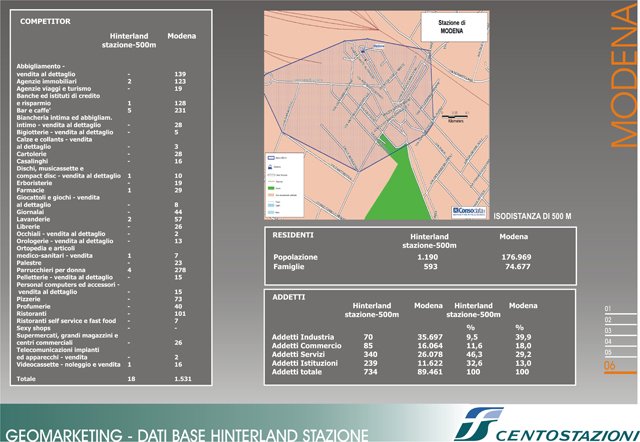The height and width of the screenshot is (442, 640).
Task: Click the 'Giornalai' row label
Action: click(30, 212)
